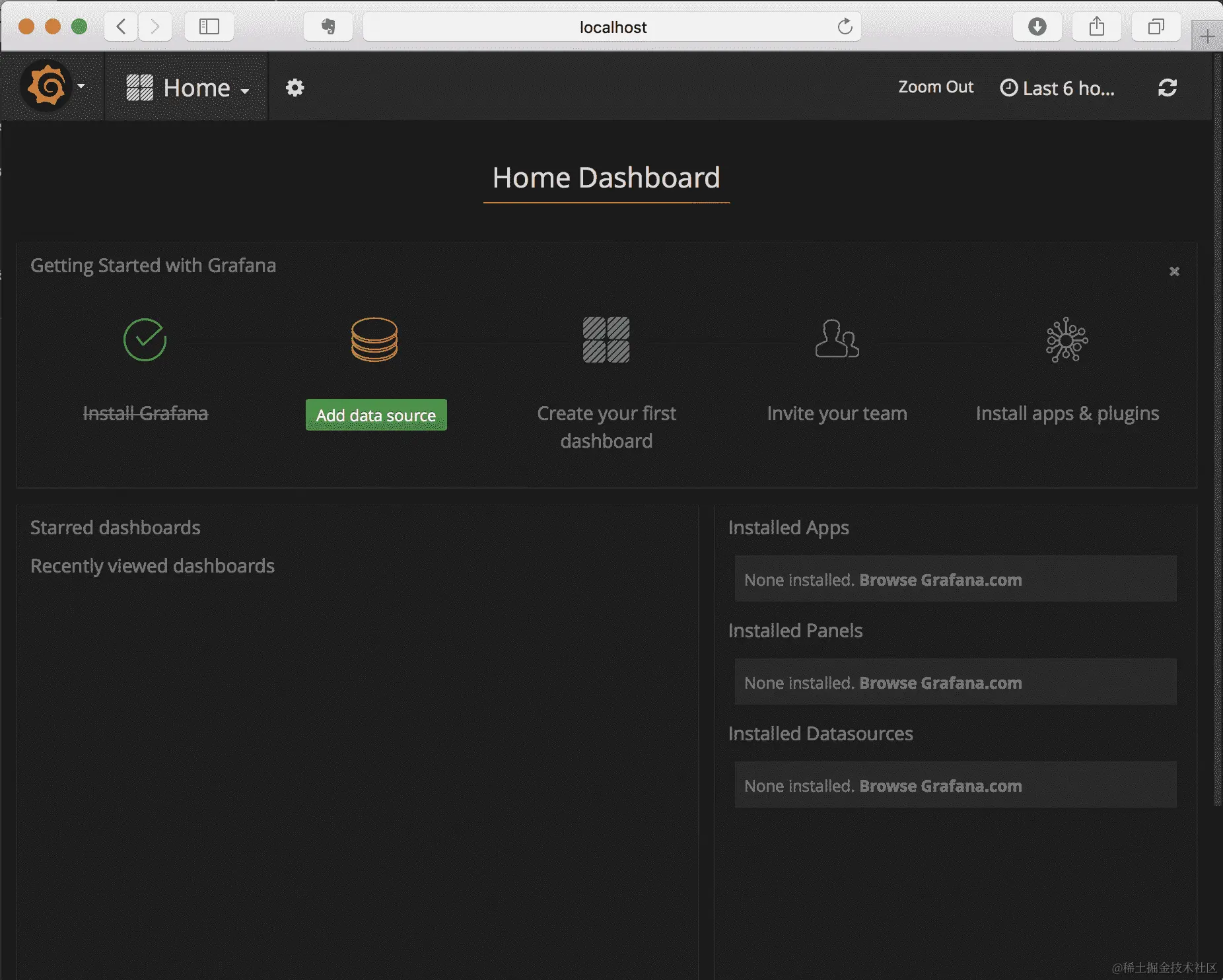The height and width of the screenshot is (980, 1223).
Task: Reload the page from the address bar
Action: click(845, 26)
